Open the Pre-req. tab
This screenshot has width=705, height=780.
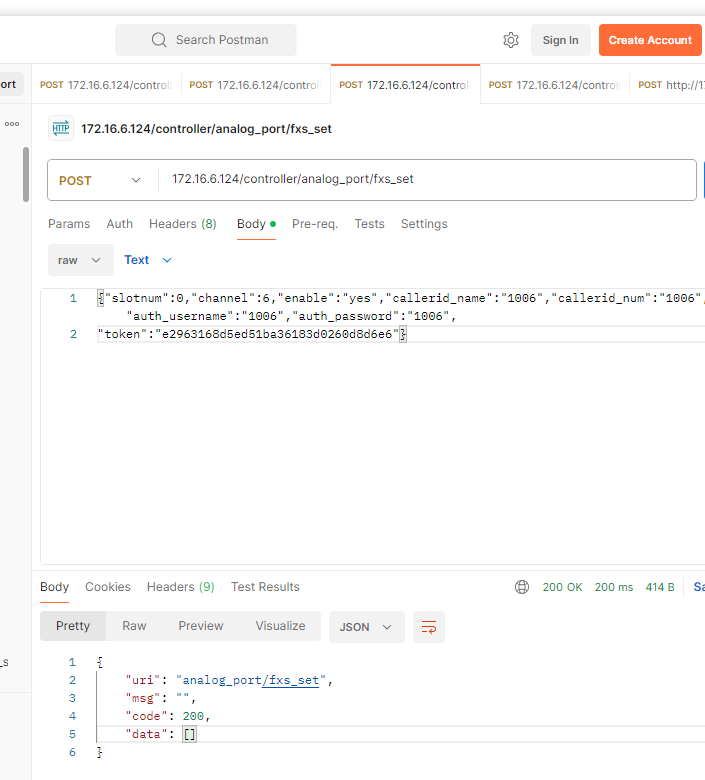pyautogui.click(x=315, y=224)
